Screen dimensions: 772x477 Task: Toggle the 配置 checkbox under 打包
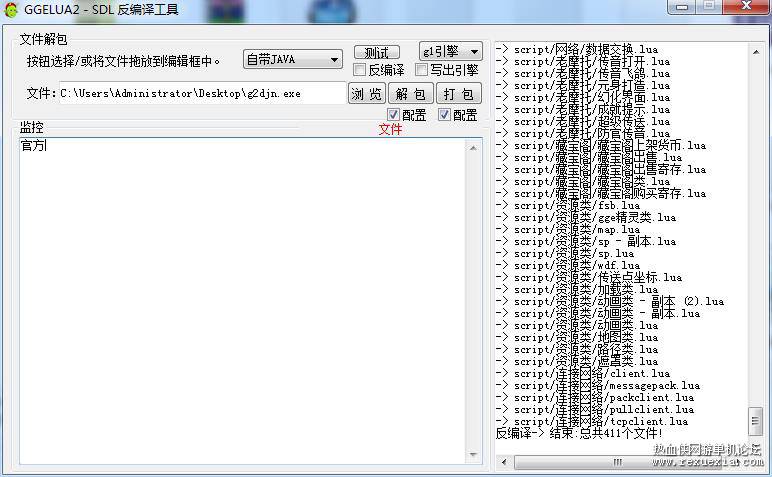click(444, 115)
